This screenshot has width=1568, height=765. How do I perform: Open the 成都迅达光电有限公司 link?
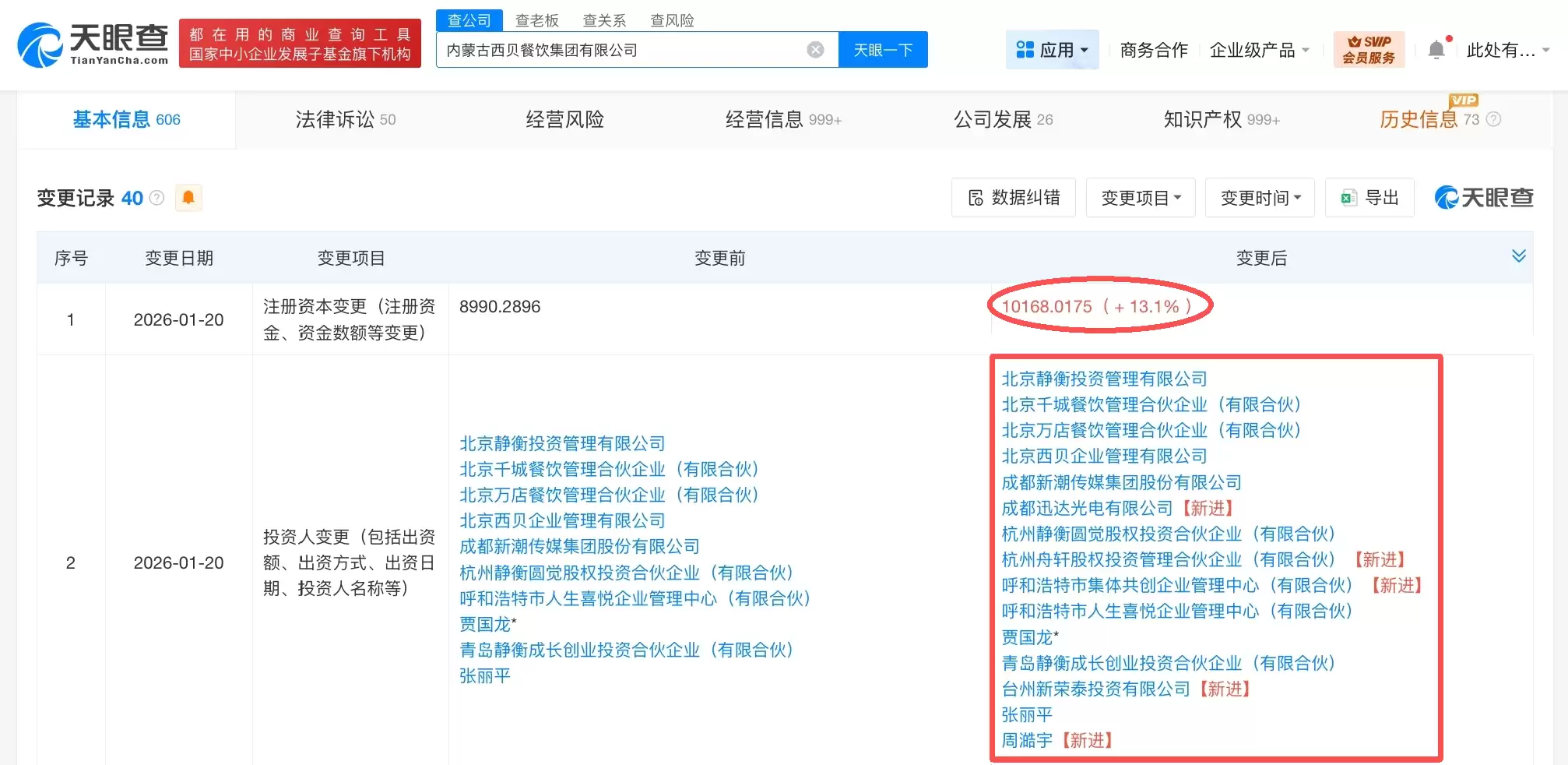click(x=1086, y=508)
